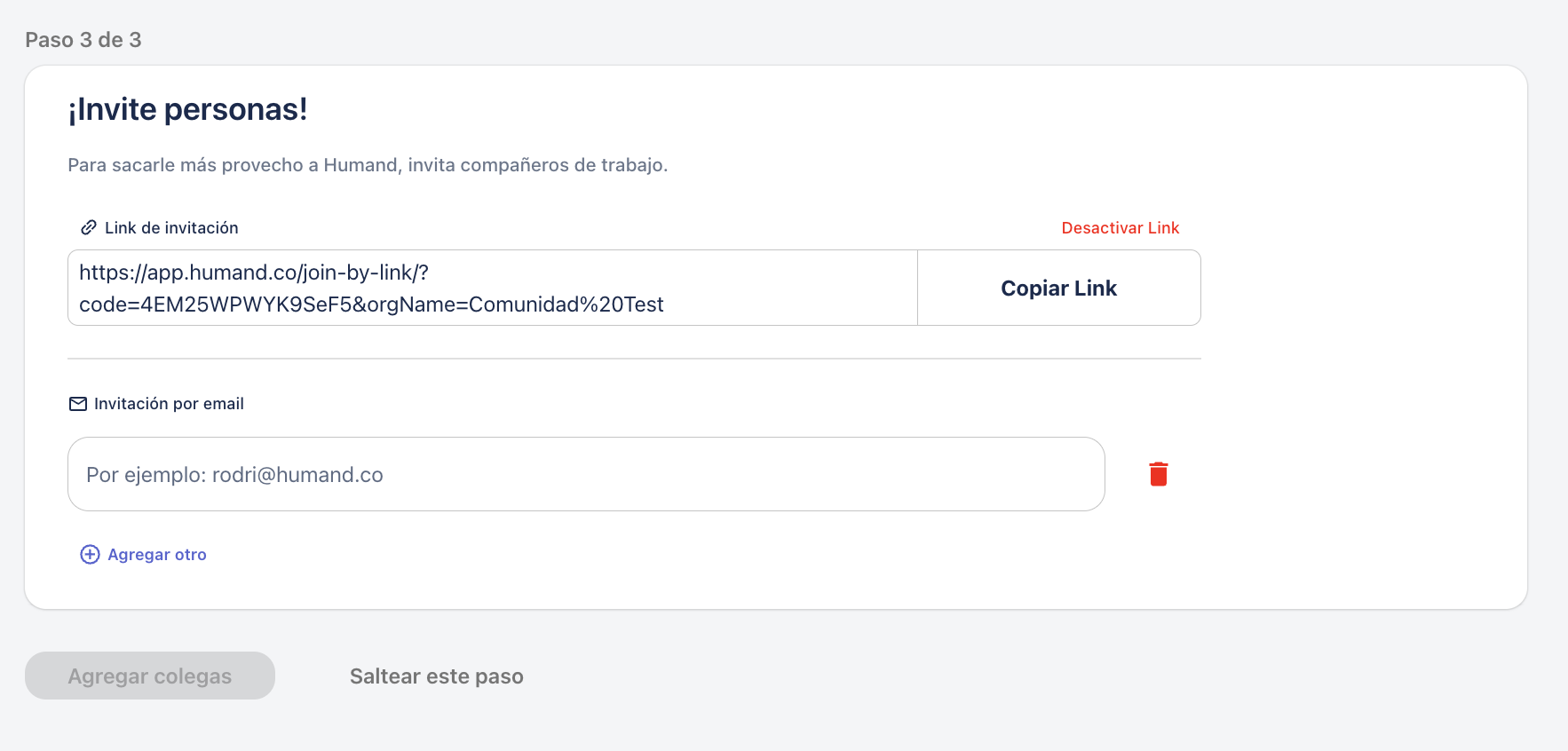Click the description text mentioning Humand
This screenshot has height=751, width=1568.
tap(368, 165)
